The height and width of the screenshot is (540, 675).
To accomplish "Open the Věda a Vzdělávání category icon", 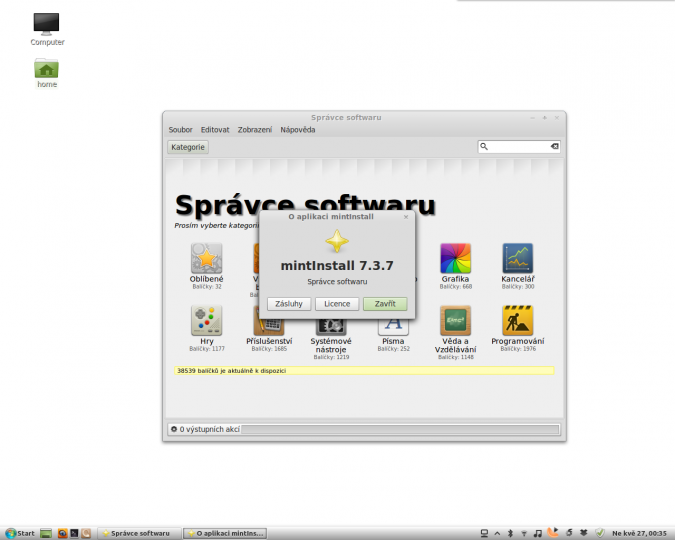I will coord(455,320).
